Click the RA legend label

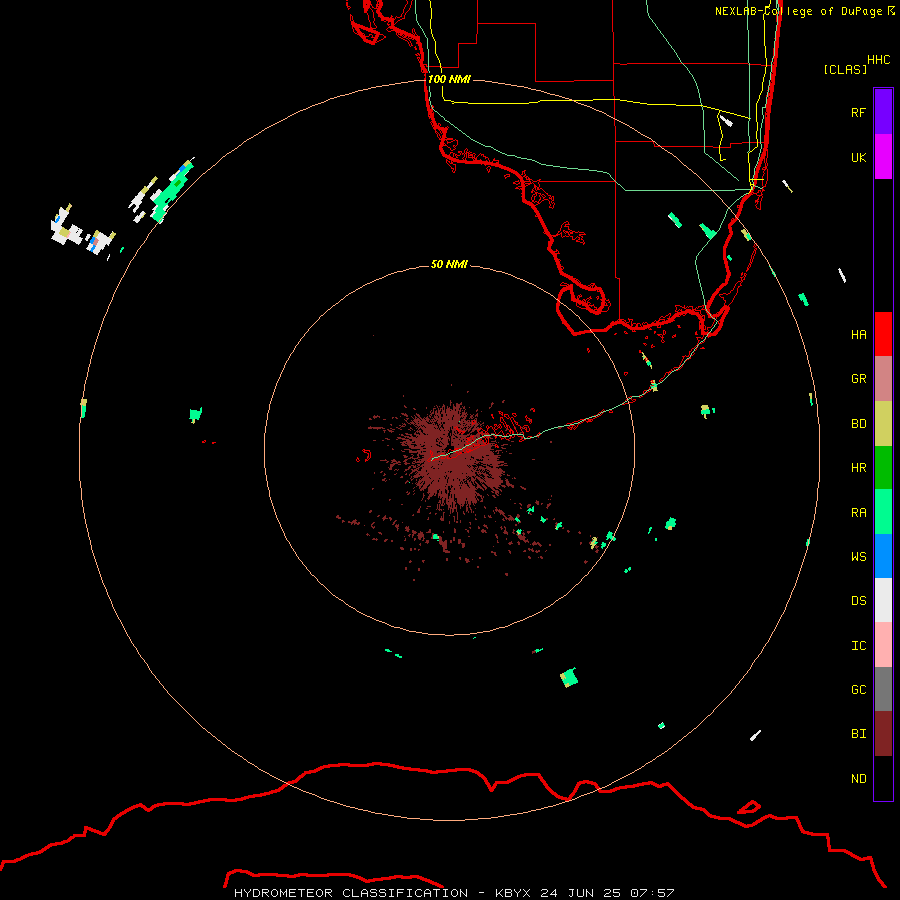coord(858,512)
